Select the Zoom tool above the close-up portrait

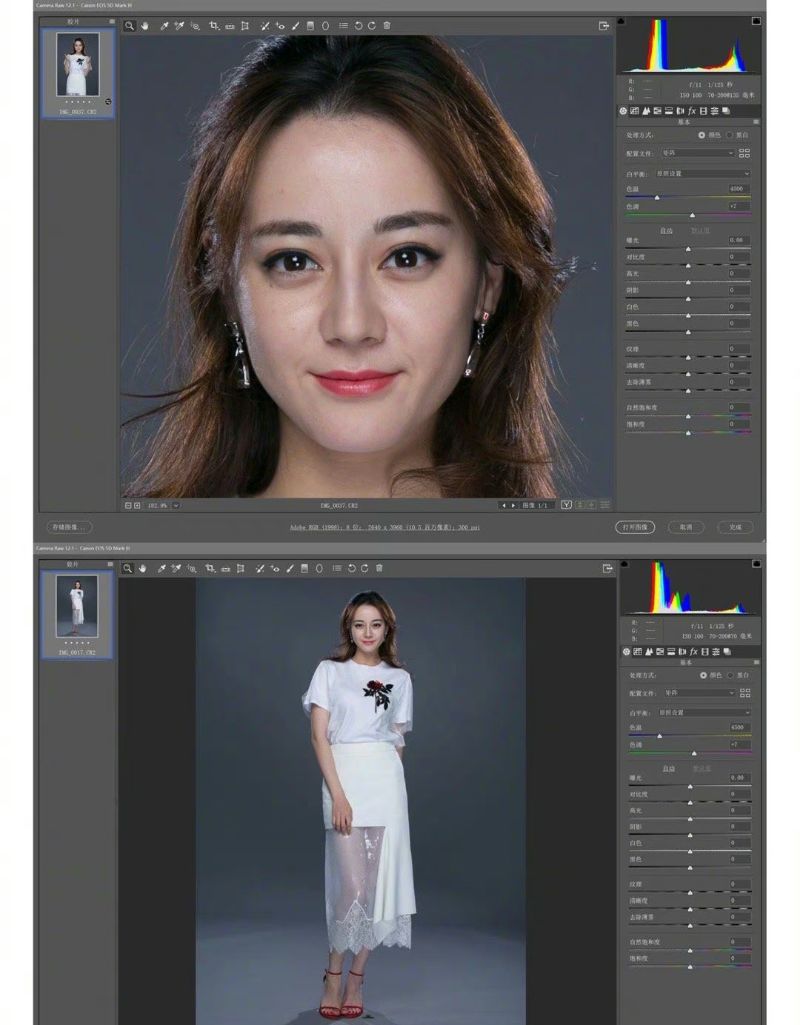[x=129, y=25]
